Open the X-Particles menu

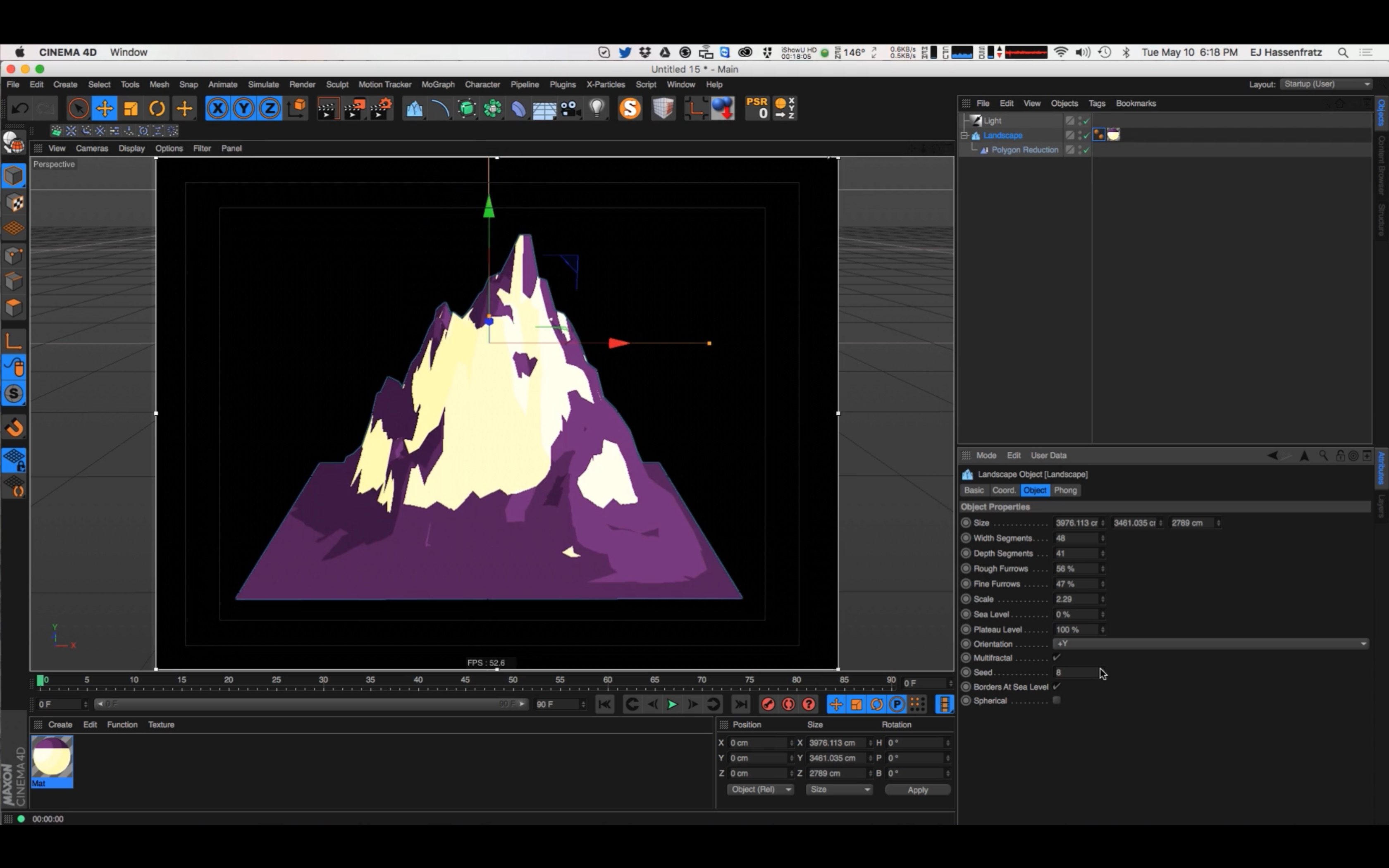(x=606, y=84)
